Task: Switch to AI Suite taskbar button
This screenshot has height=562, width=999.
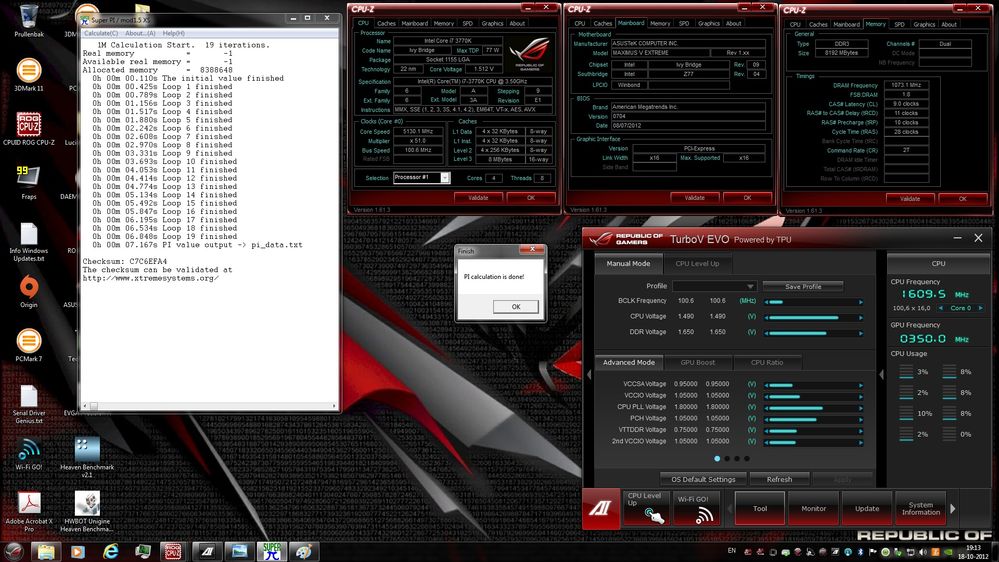Action: 206,552
